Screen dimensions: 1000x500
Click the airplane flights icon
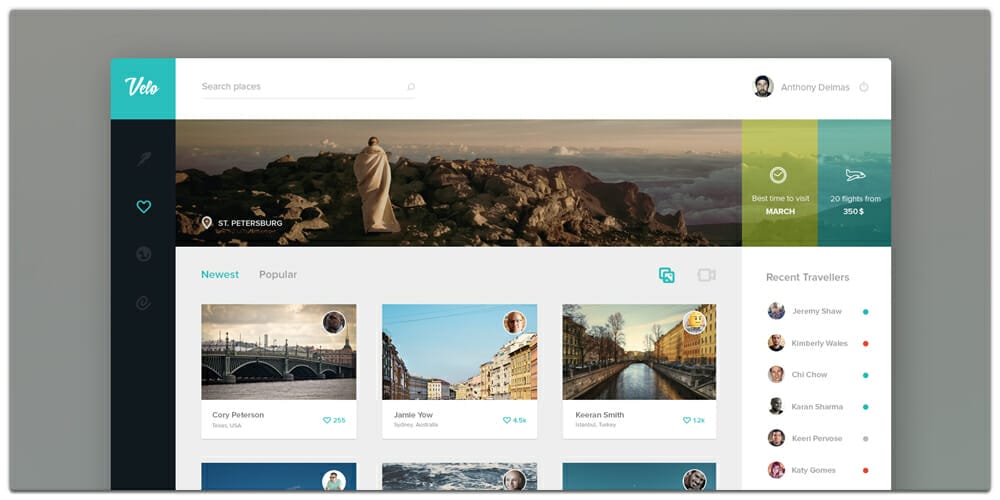[x=855, y=175]
